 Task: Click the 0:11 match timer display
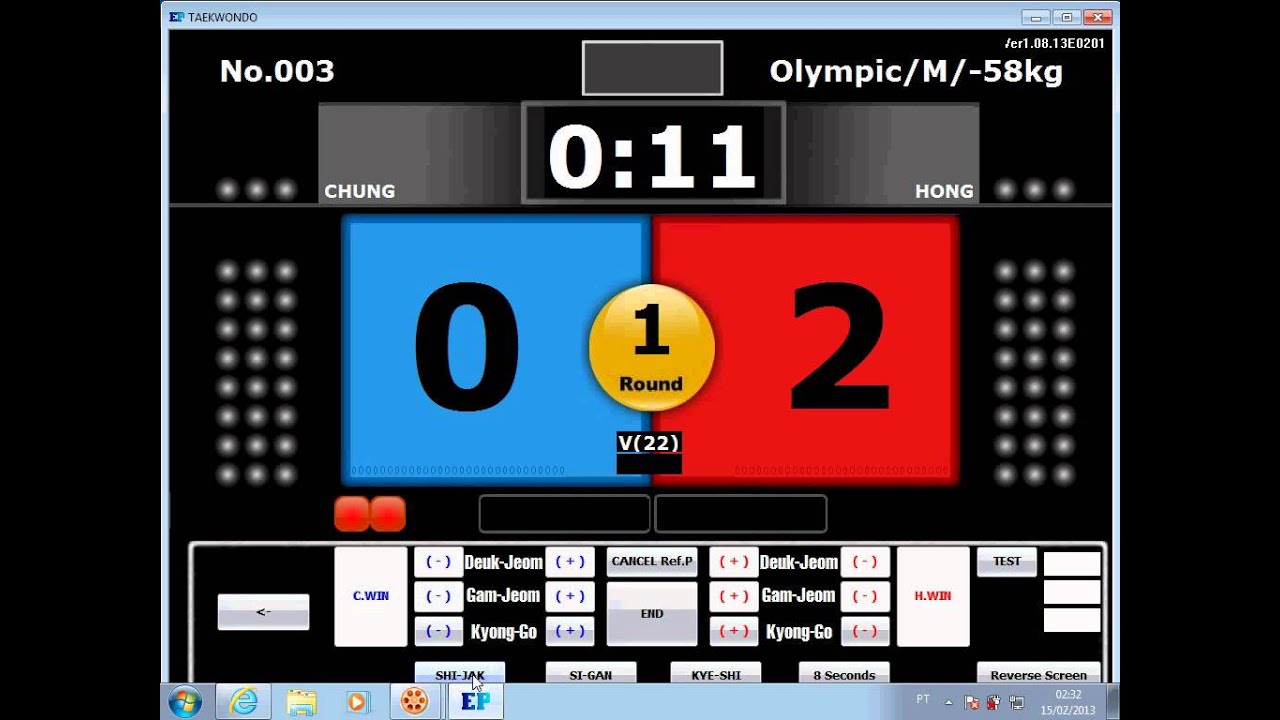click(653, 154)
